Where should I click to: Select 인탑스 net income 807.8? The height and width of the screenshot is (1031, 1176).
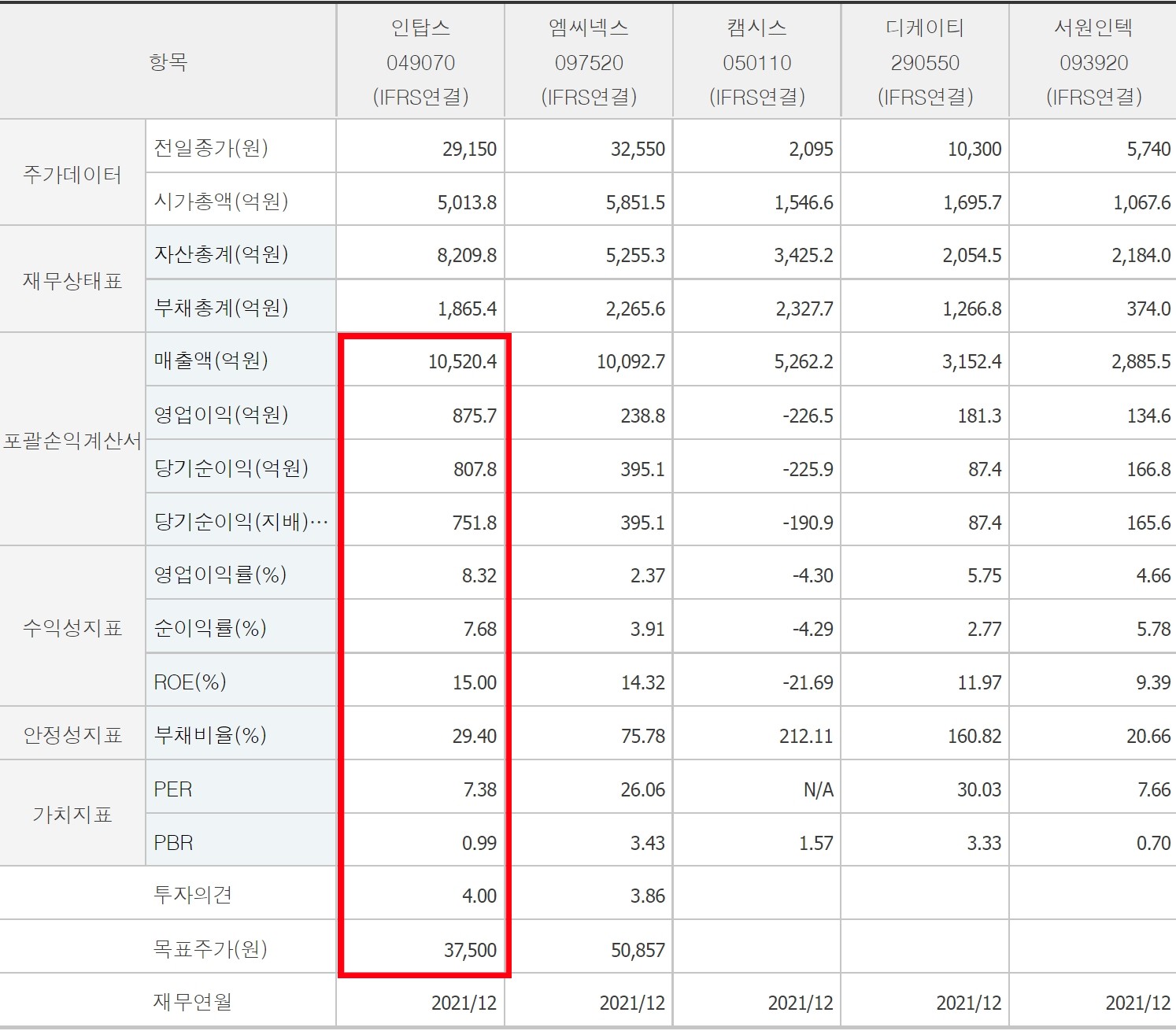(475, 469)
